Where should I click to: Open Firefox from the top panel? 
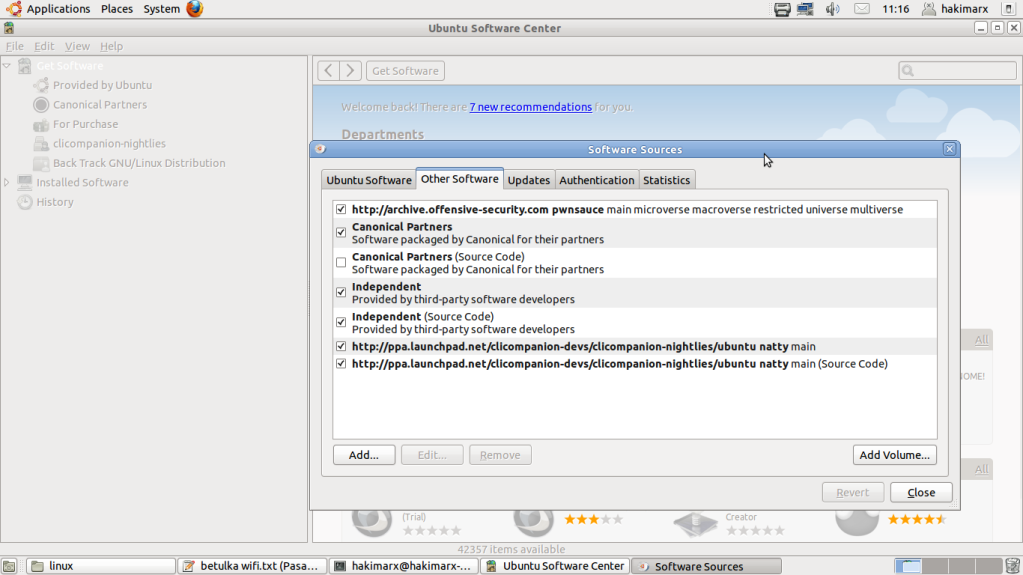[194, 8]
